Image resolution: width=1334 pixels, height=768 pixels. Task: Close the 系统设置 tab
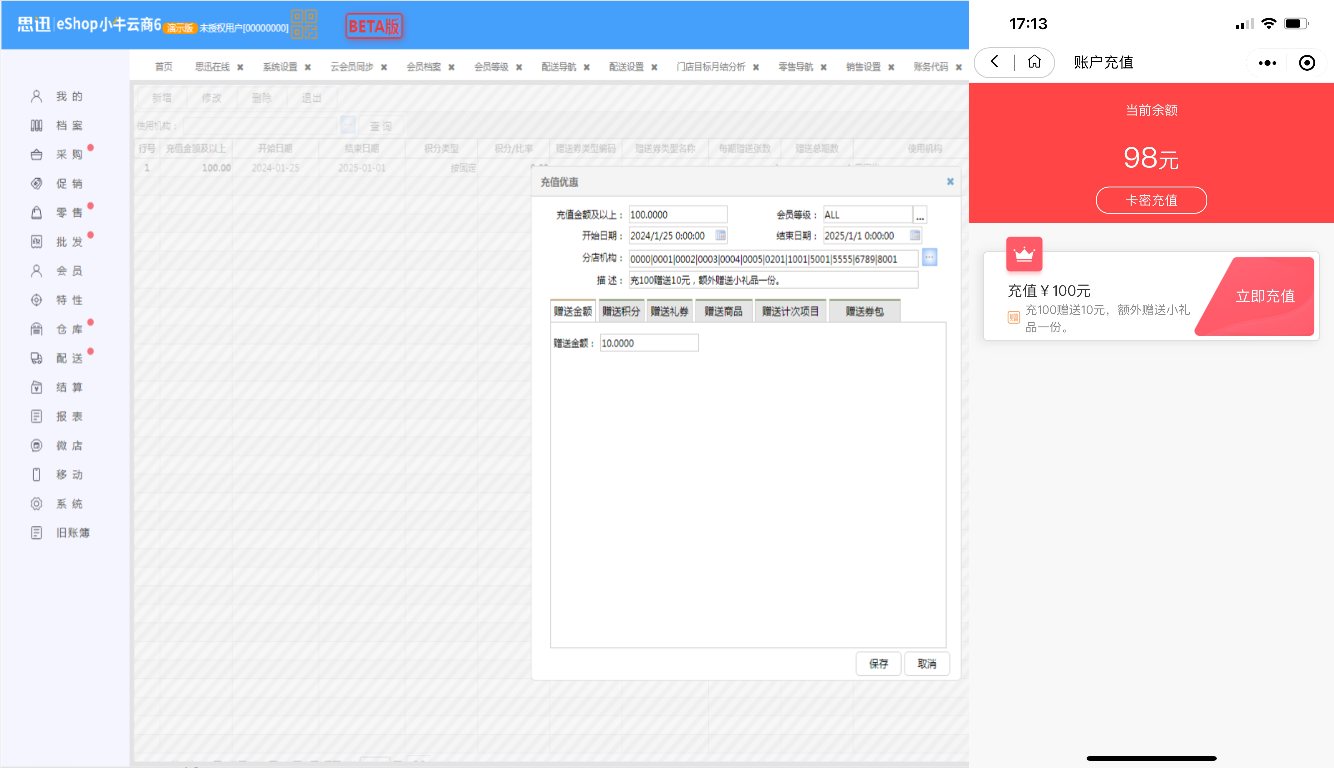(308, 67)
